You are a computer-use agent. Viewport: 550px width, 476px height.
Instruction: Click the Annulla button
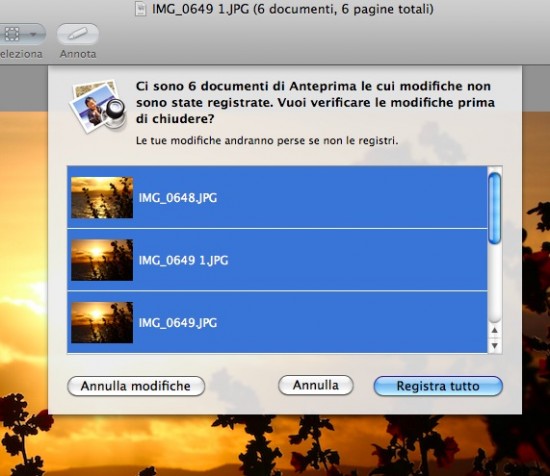[x=316, y=385]
